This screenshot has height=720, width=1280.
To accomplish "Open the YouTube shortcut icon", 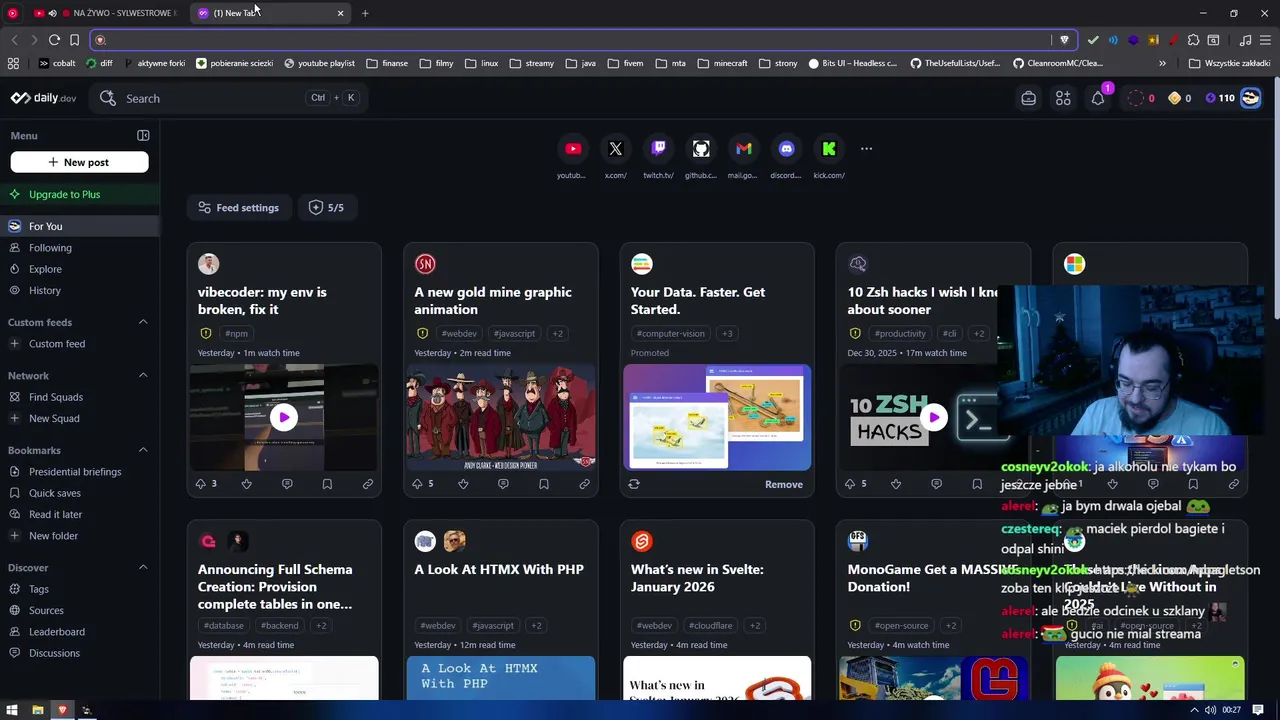I will pyautogui.click(x=573, y=149).
